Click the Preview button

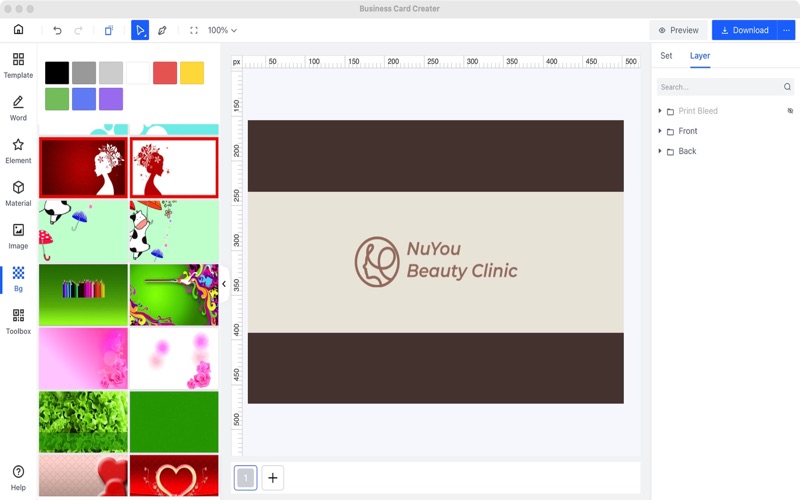click(x=678, y=30)
